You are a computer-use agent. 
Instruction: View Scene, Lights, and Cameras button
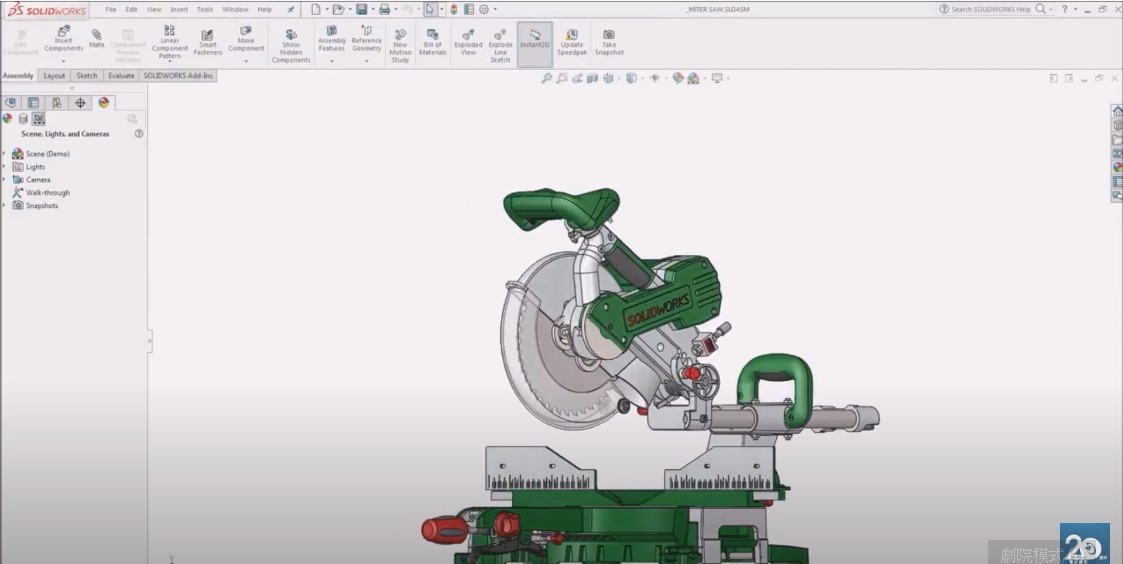(39, 119)
